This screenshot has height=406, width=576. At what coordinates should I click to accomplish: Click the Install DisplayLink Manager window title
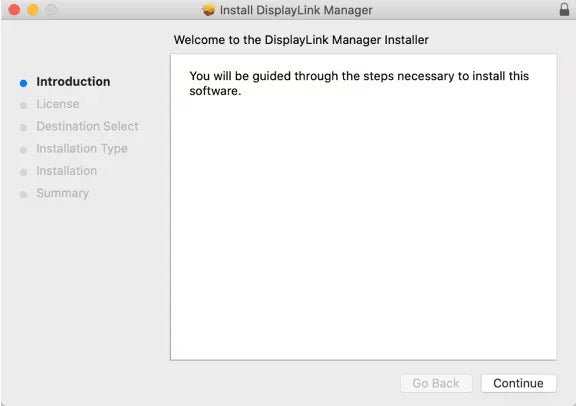pos(296,10)
